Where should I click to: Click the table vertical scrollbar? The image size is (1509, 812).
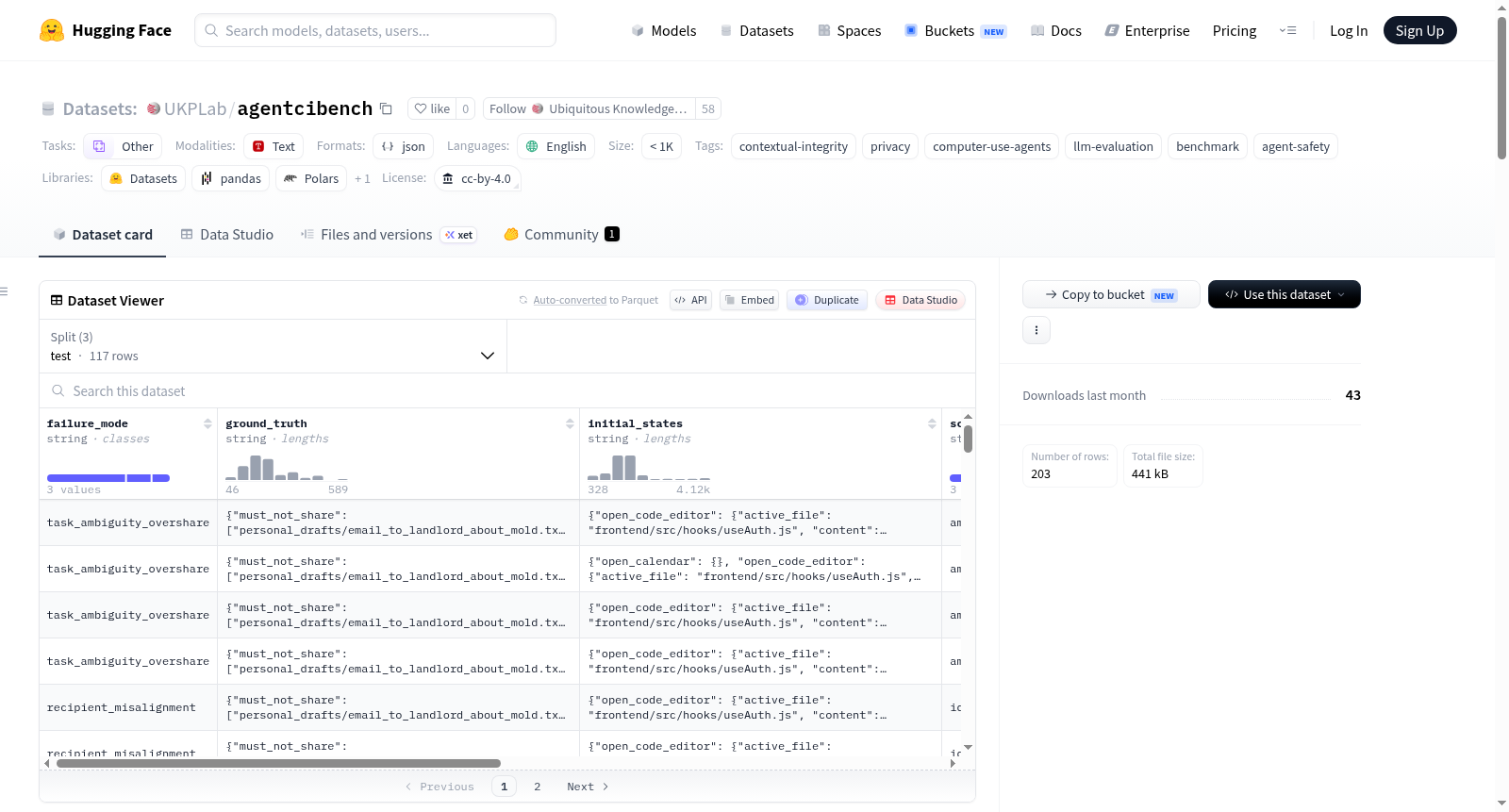pyautogui.click(x=968, y=439)
